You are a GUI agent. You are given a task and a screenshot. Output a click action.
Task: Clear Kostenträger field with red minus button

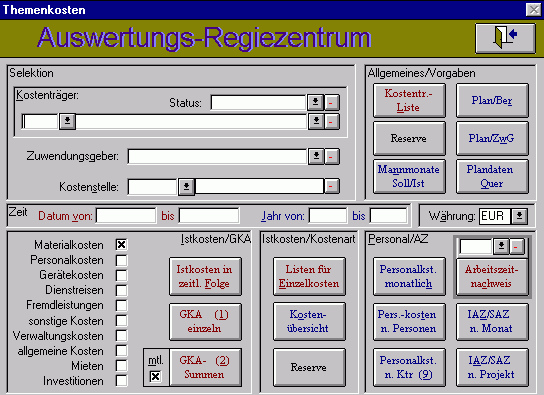click(x=331, y=122)
